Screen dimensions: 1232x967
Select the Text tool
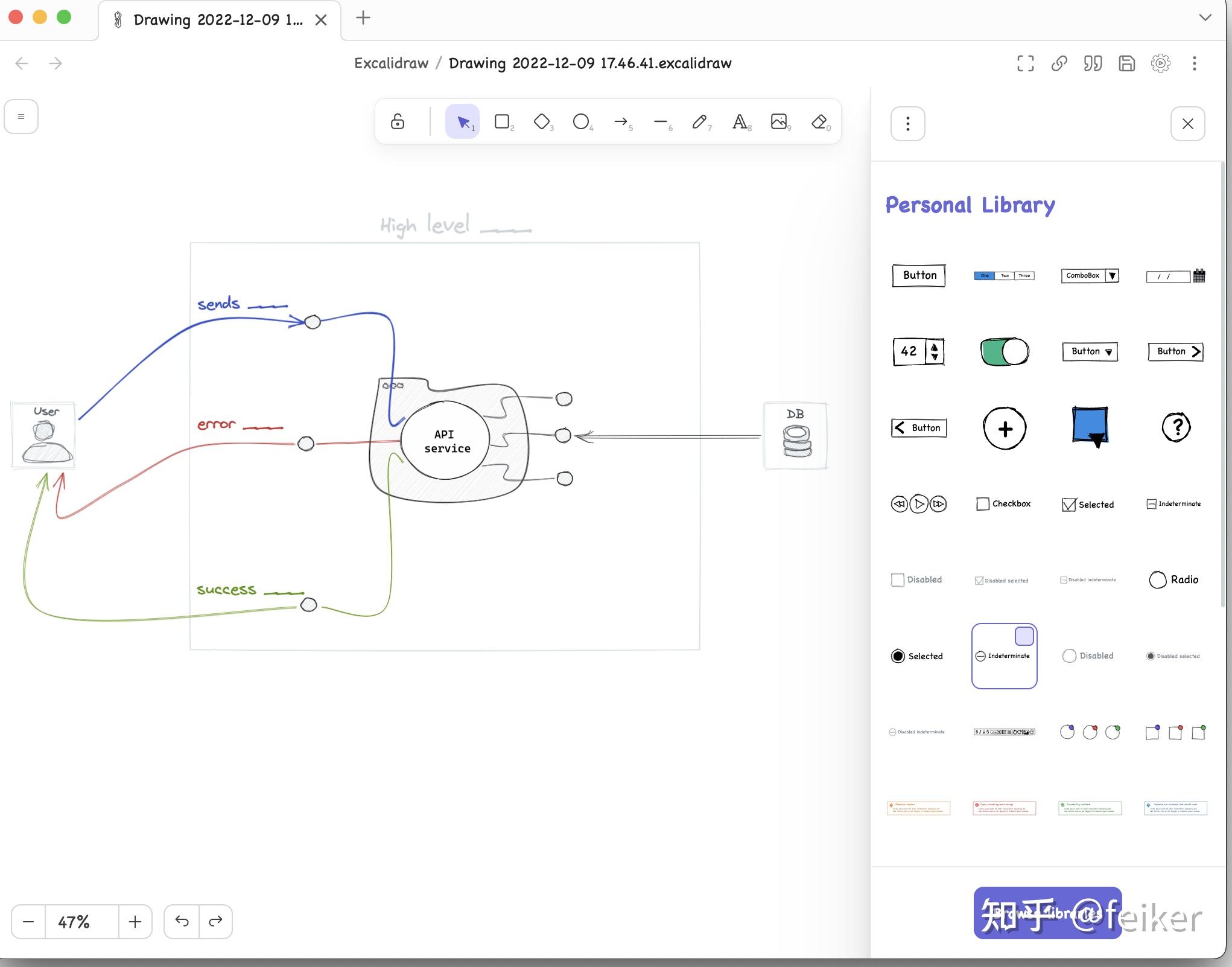[x=739, y=122]
